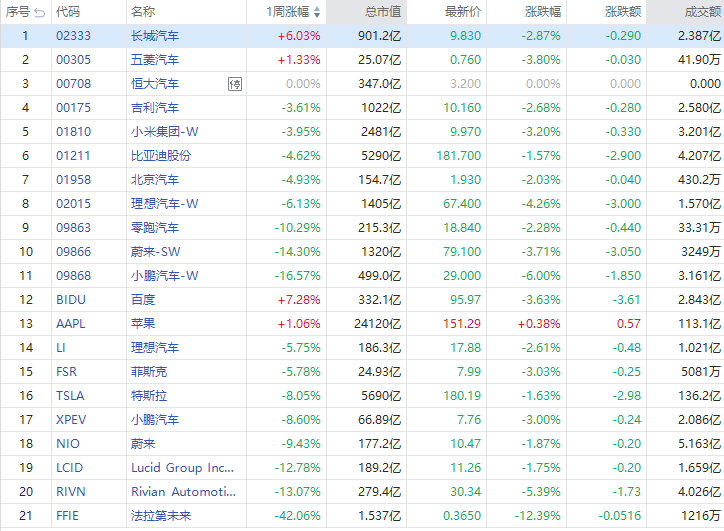
Task: Click the 涨跌幅 column header
Action: pyautogui.click(x=542, y=12)
